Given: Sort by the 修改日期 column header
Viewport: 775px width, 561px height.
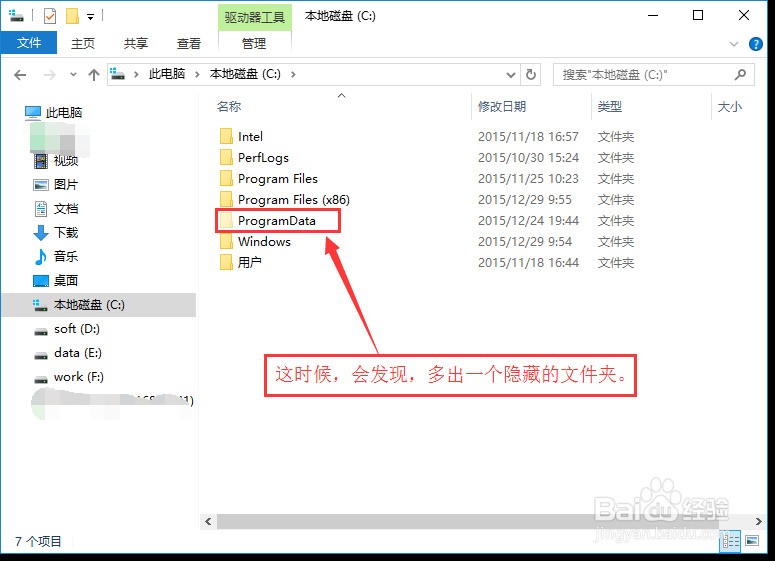Looking at the screenshot, I should 502,106.
